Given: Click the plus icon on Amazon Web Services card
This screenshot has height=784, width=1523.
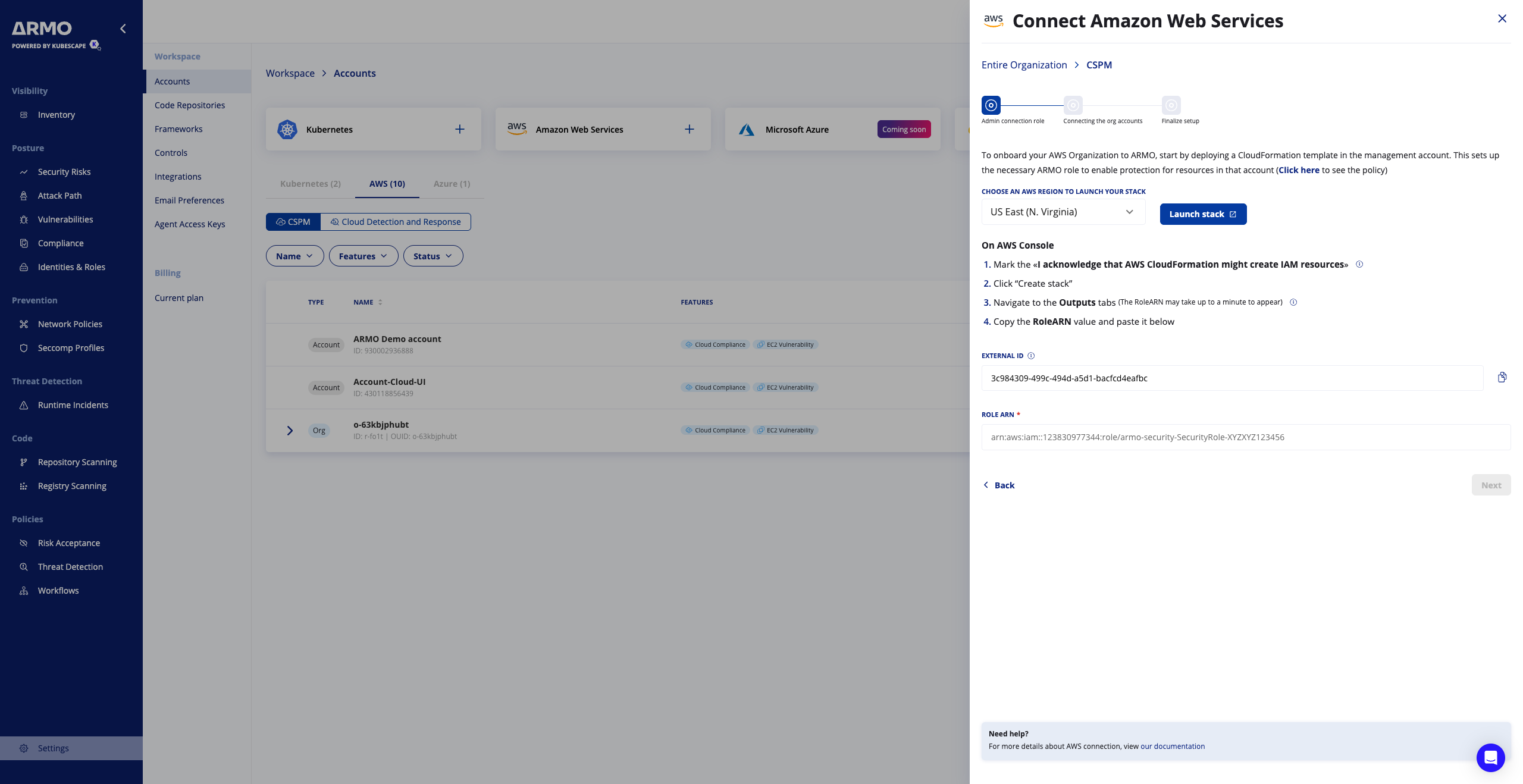Looking at the screenshot, I should click(690, 129).
